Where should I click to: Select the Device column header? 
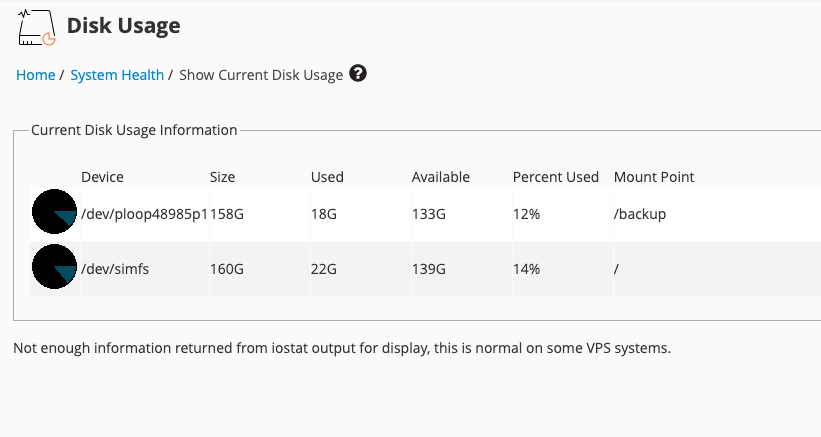(102, 177)
